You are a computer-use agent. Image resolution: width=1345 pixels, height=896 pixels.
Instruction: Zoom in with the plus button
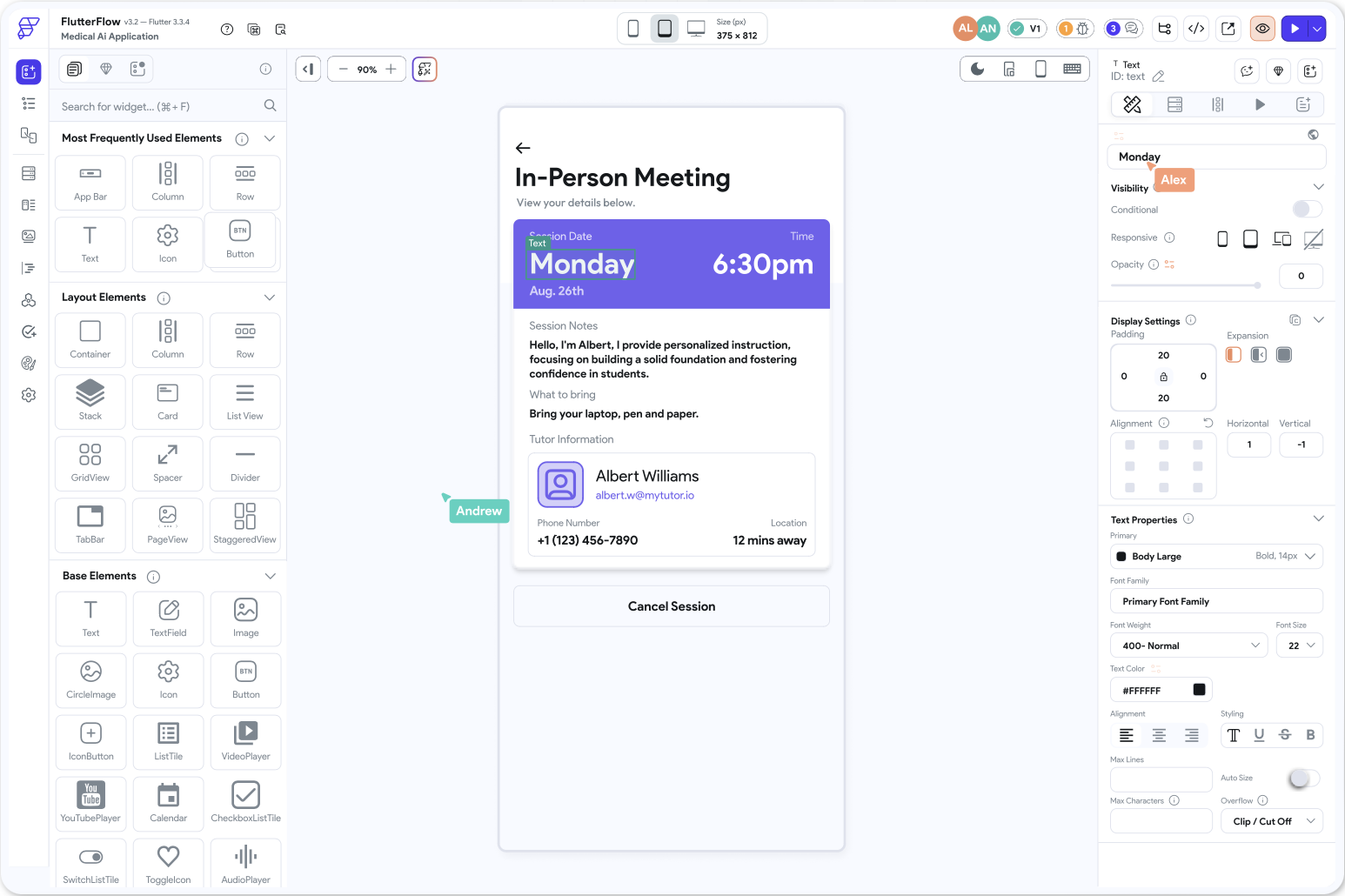(x=391, y=70)
